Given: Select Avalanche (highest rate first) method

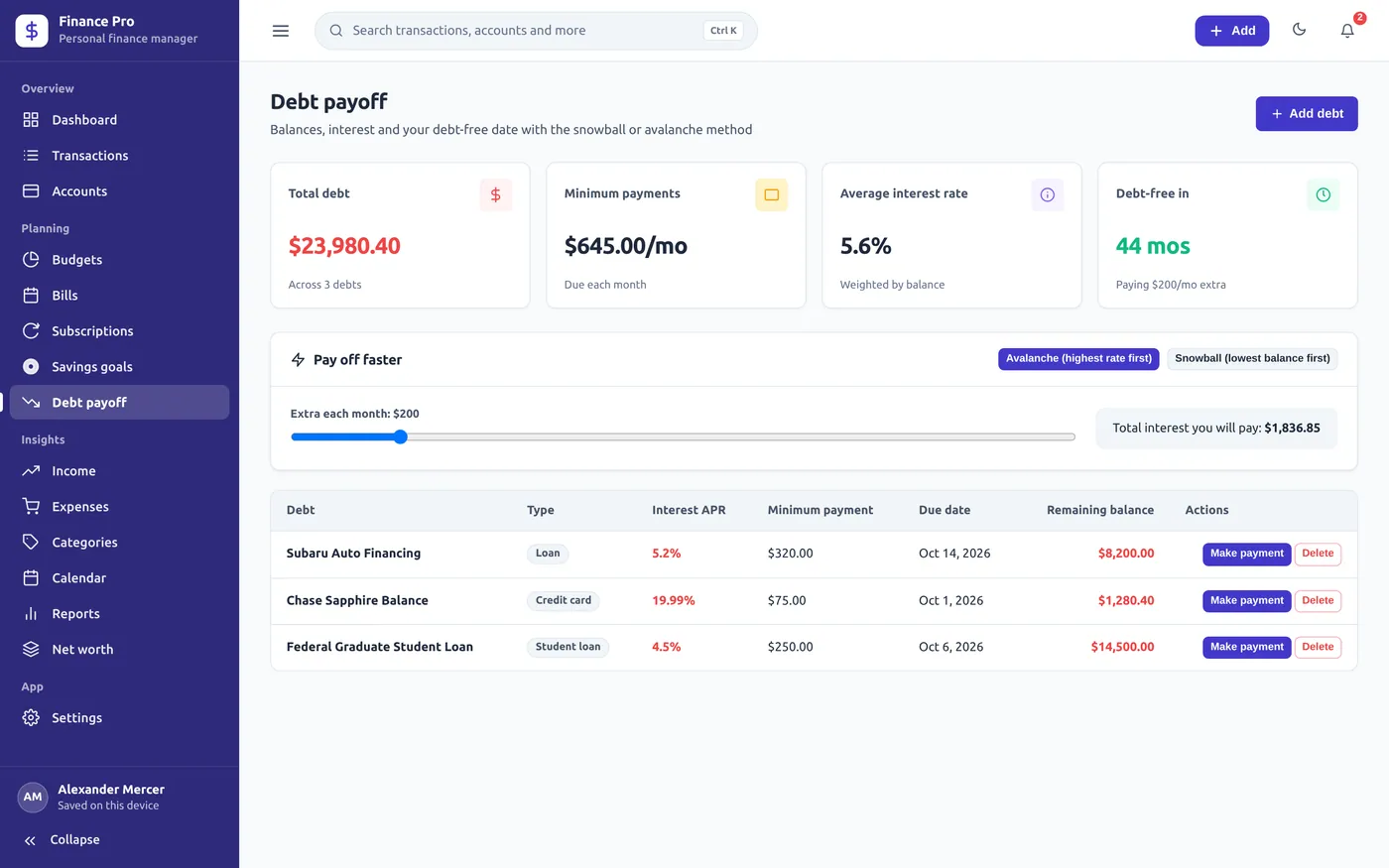Looking at the screenshot, I should pyautogui.click(x=1078, y=359).
